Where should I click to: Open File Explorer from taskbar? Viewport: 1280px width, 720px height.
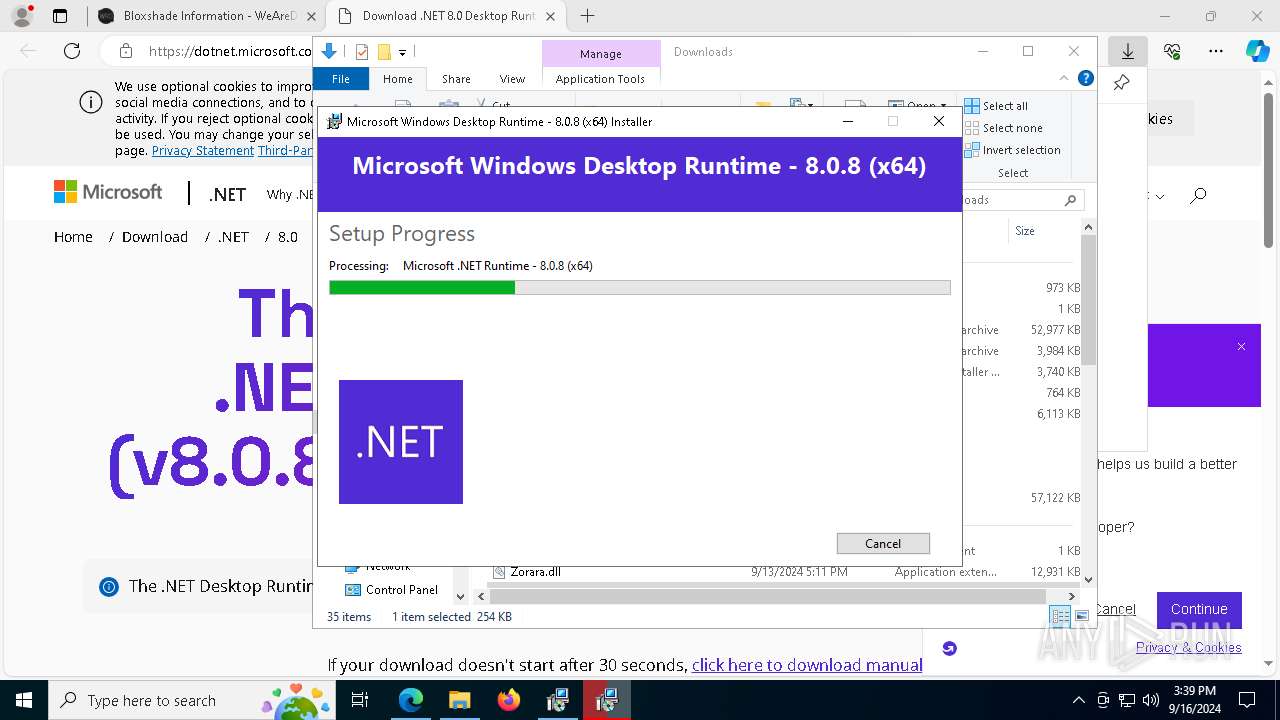[459, 700]
